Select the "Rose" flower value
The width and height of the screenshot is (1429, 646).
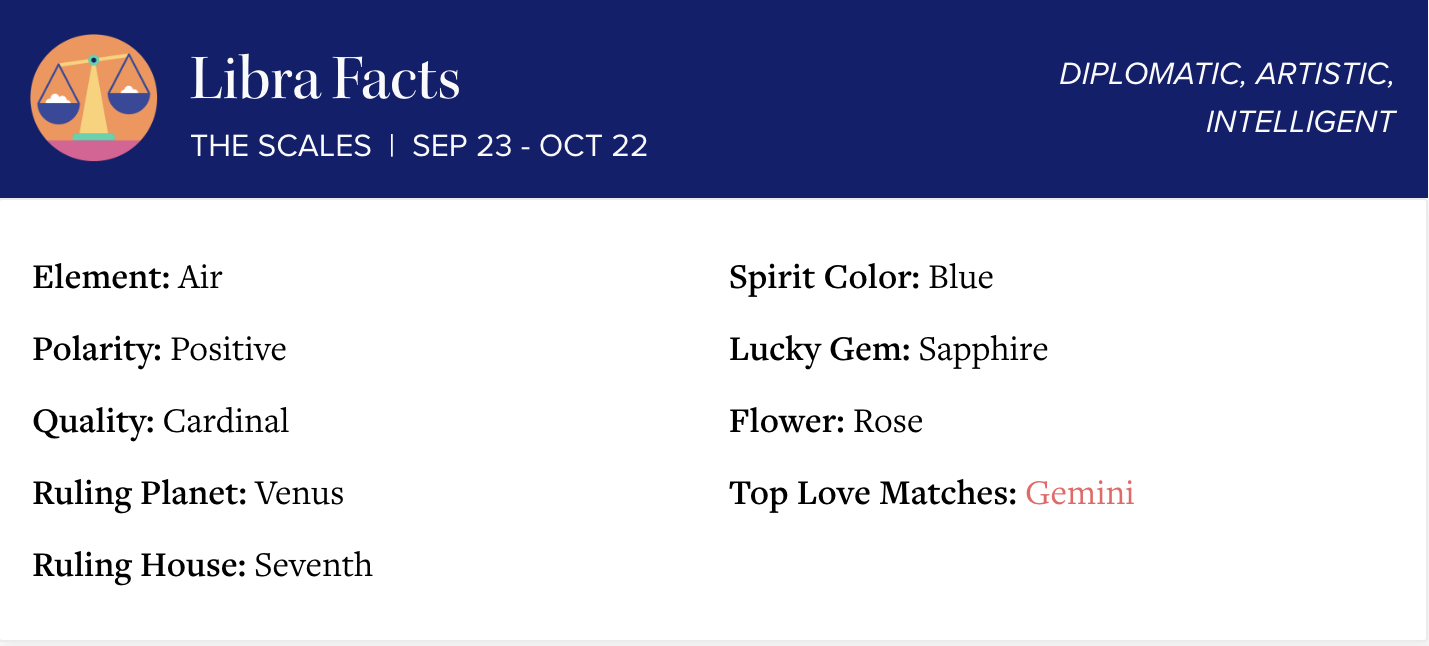887,421
